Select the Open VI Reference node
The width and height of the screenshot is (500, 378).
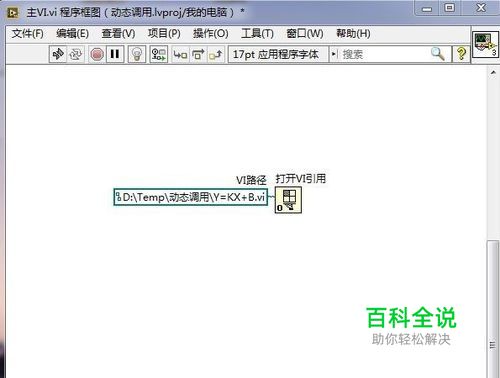coord(288,200)
